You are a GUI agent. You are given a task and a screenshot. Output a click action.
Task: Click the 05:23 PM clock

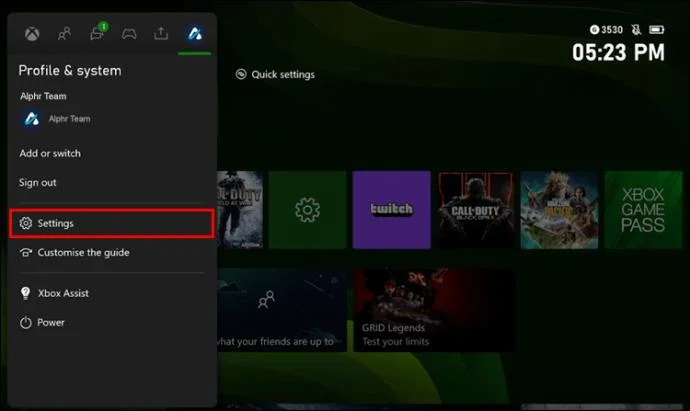618,52
